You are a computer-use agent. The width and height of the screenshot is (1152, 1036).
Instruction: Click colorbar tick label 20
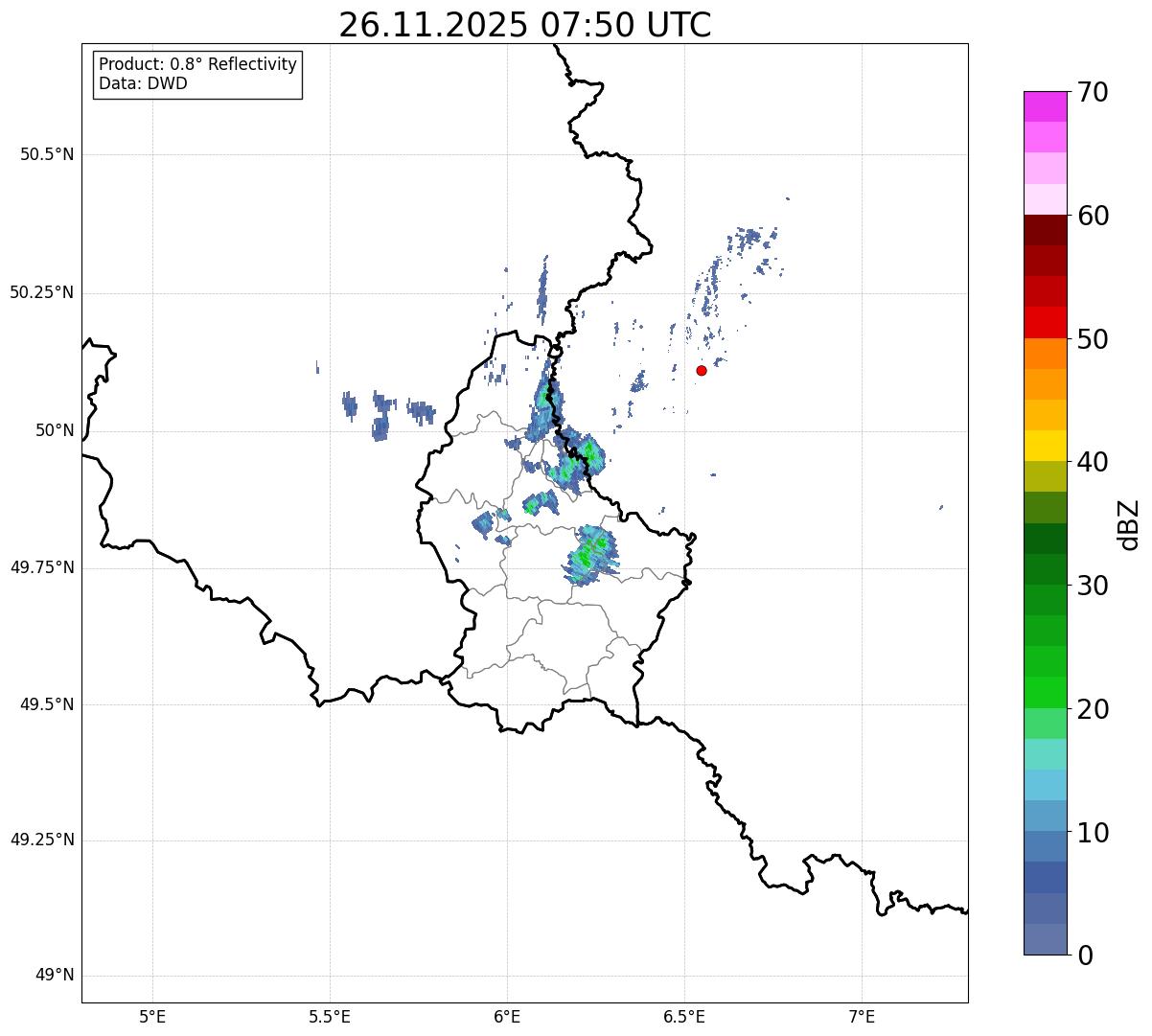pos(1094,709)
